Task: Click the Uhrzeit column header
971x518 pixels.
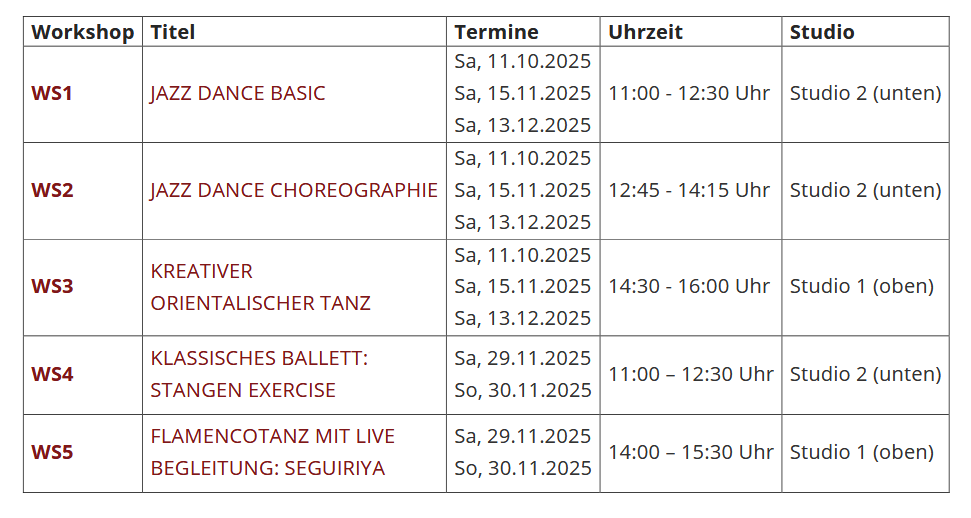Action: pyautogui.click(x=645, y=32)
